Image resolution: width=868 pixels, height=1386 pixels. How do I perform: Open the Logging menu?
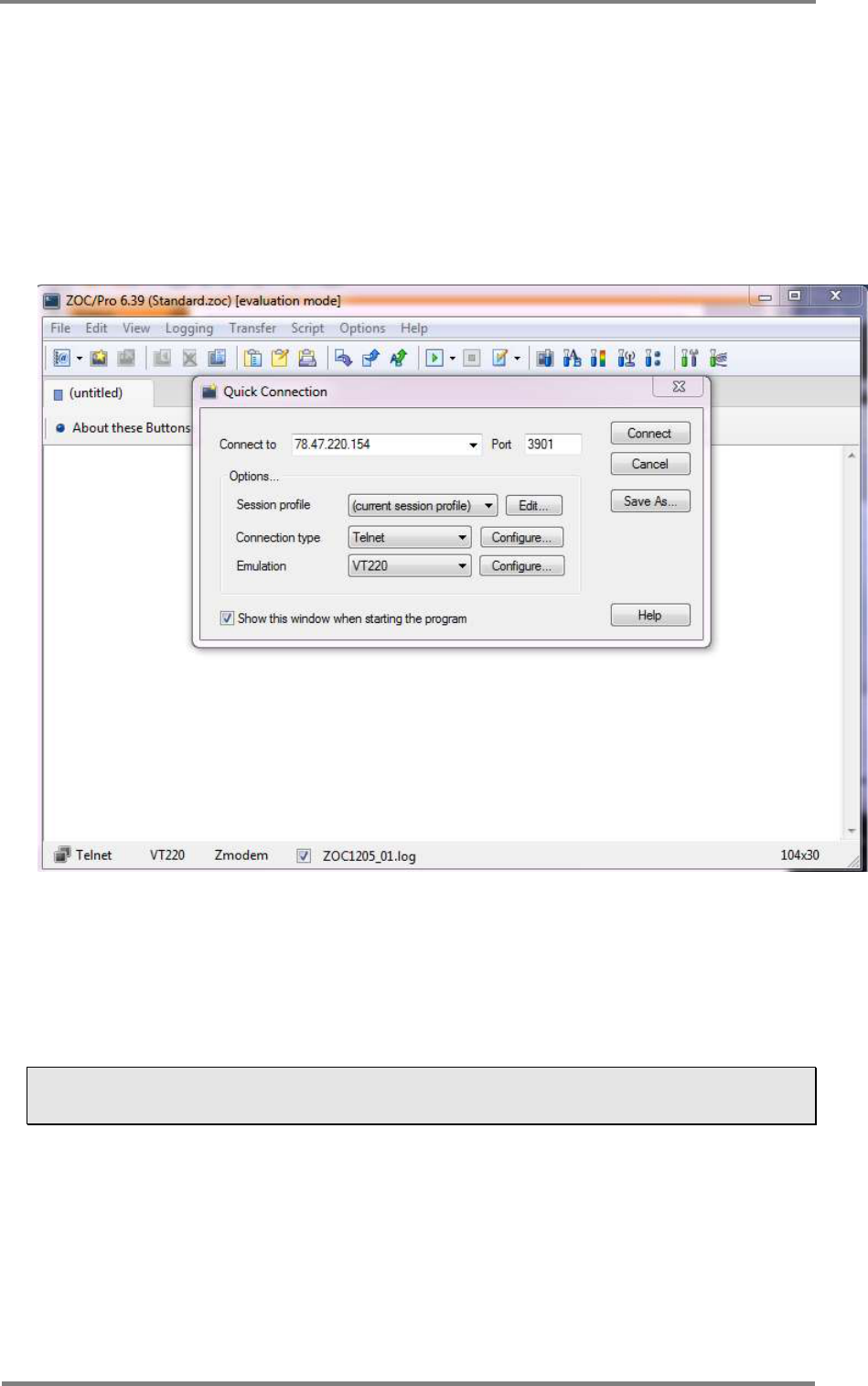pos(189,328)
